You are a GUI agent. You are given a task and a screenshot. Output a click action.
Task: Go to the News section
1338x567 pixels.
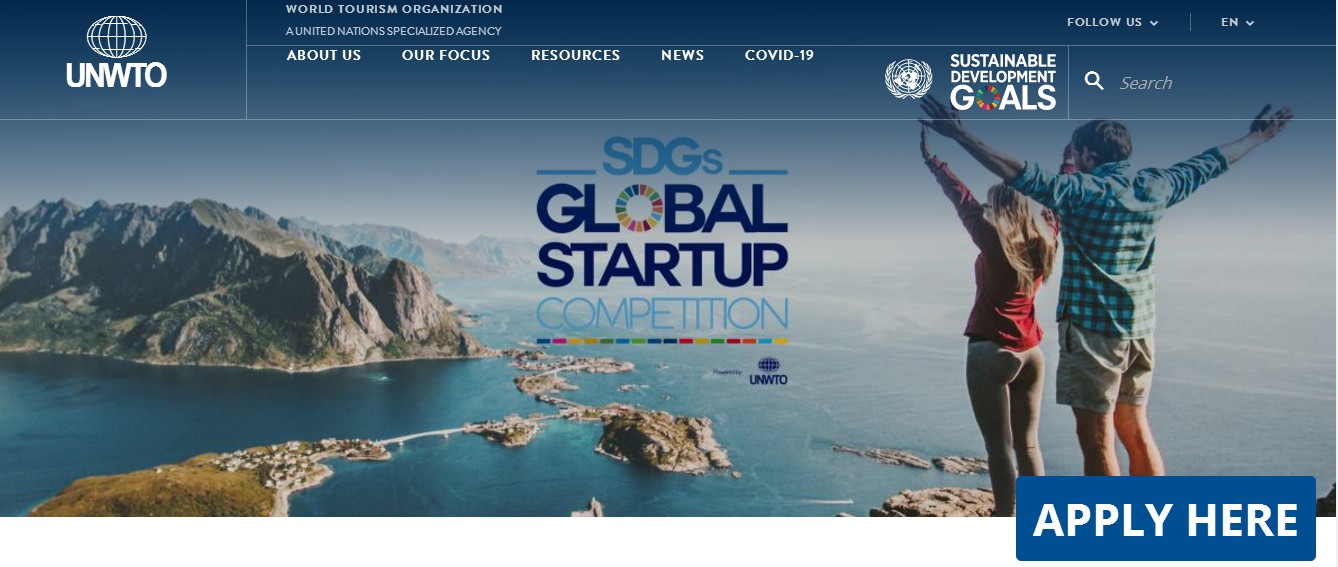(x=682, y=55)
